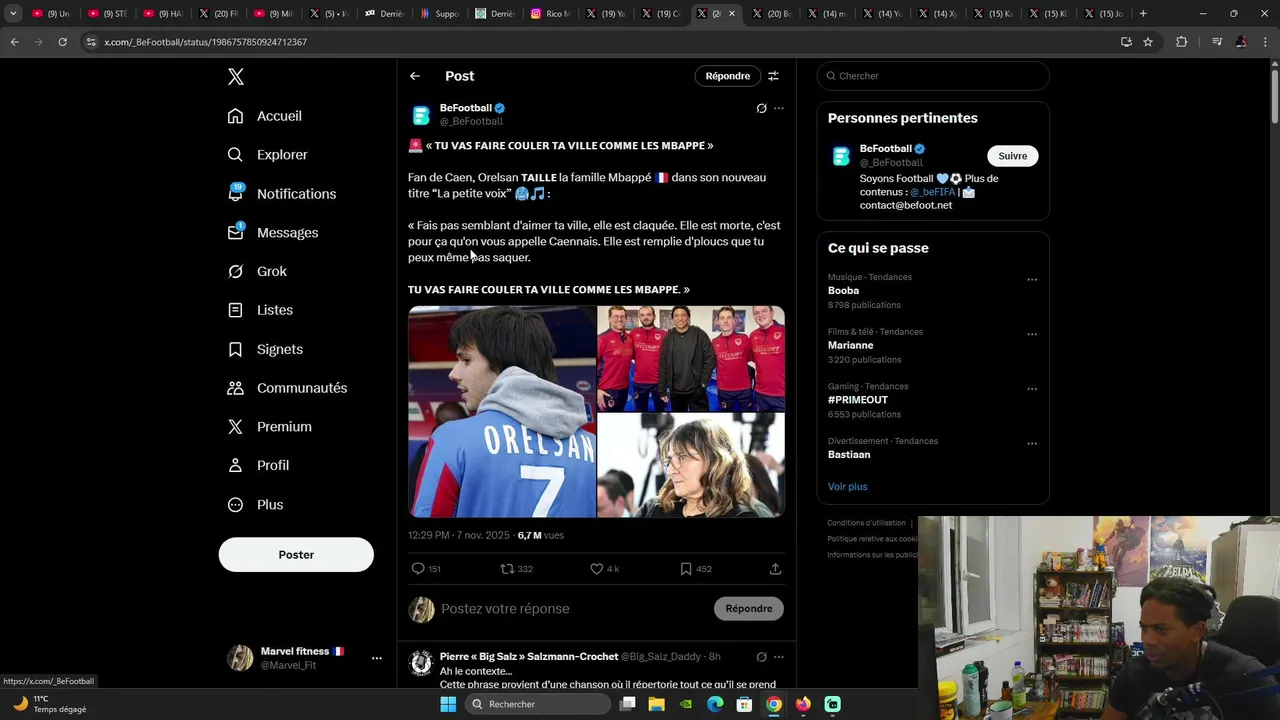
Task: Open options for Bastiaan trend
Action: pyautogui.click(x=1032, y=444)
